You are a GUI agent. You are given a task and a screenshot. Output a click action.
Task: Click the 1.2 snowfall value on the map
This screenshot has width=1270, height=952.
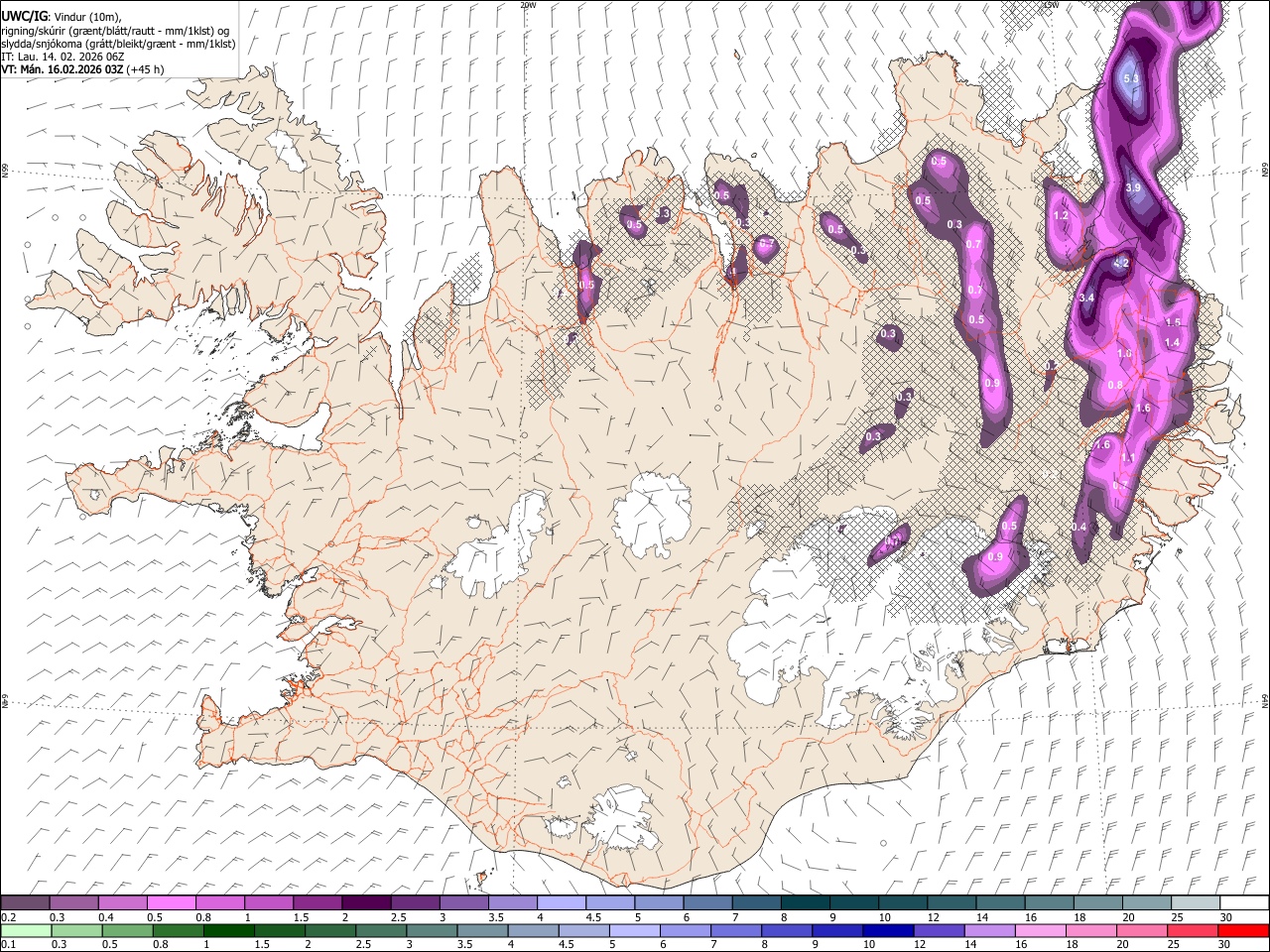click(1060, 216)
